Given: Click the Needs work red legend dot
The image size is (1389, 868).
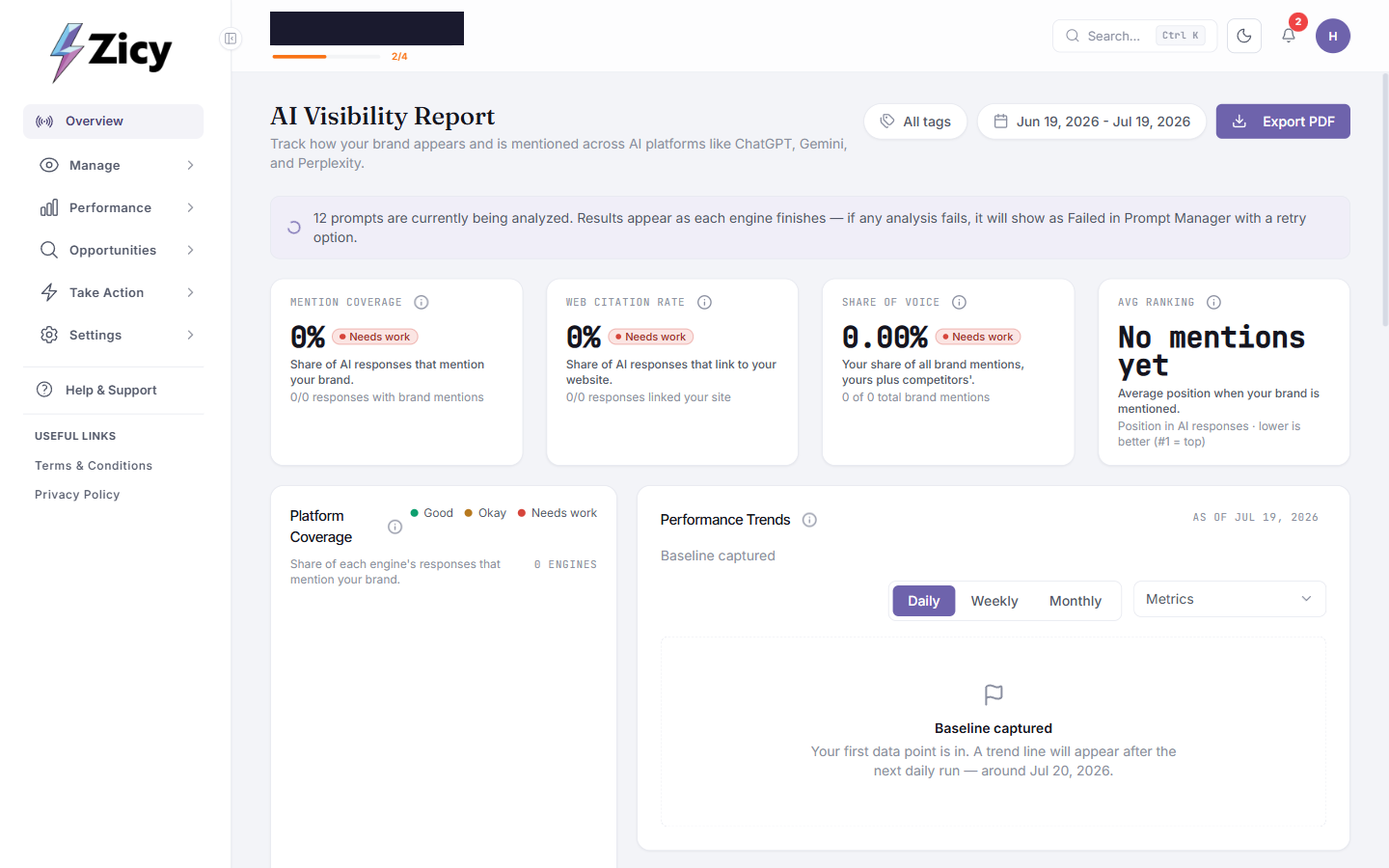Looking at the screenshot, I should (x=522, y=513).
